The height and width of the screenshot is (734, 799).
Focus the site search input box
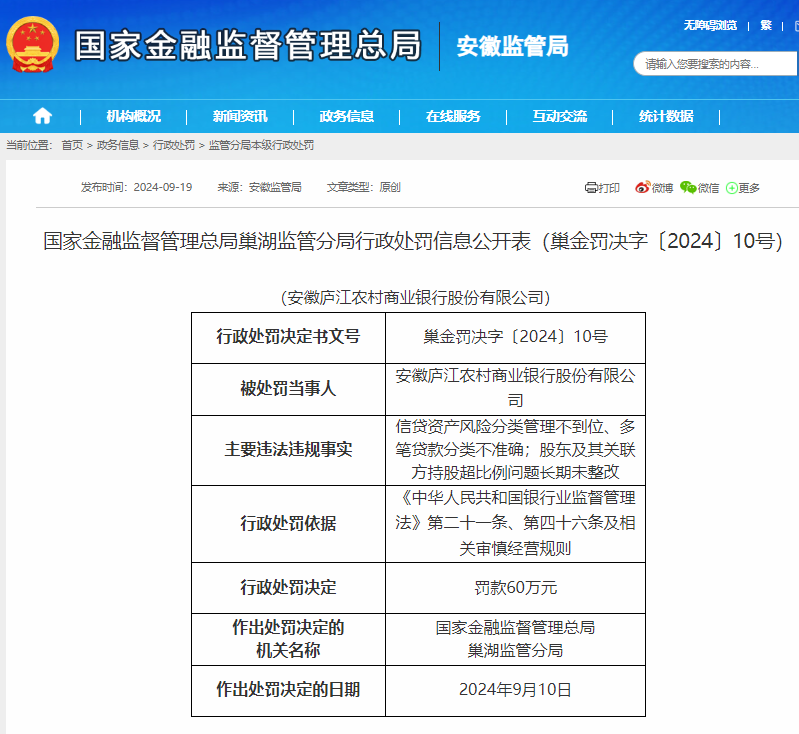(705, 64)
